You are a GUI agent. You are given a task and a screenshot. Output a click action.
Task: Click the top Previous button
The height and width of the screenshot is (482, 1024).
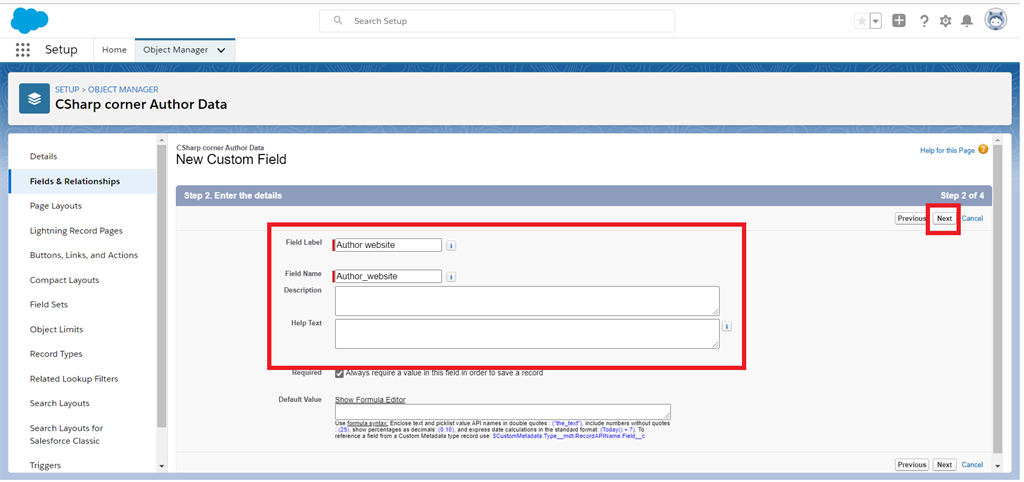tap(910, 219)
